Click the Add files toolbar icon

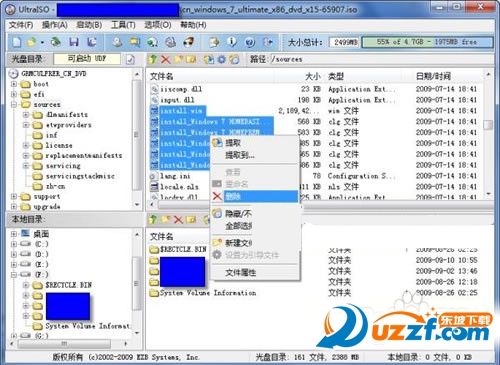coord(214,42)
